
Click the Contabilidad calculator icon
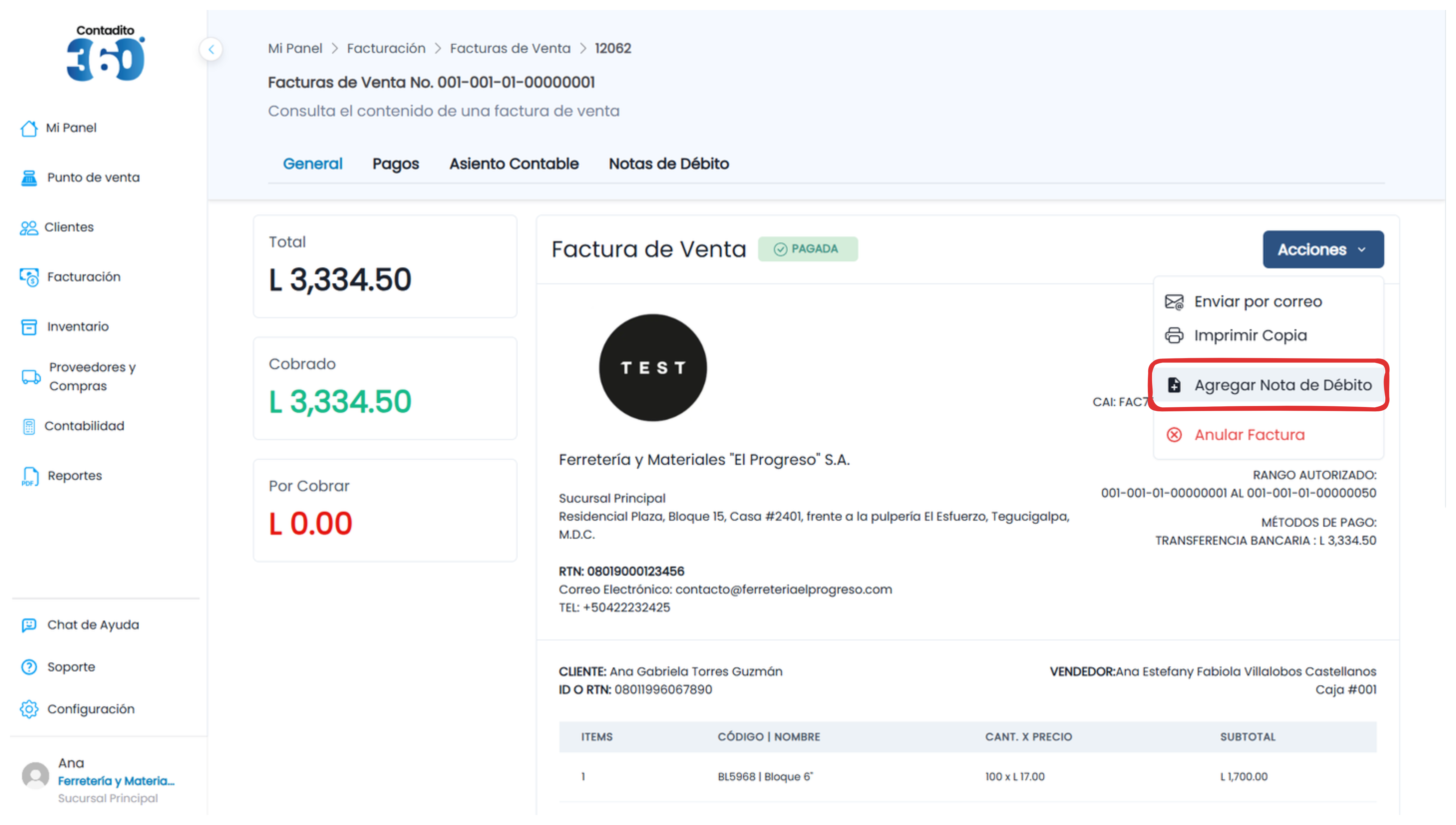(x=29, y=427)
